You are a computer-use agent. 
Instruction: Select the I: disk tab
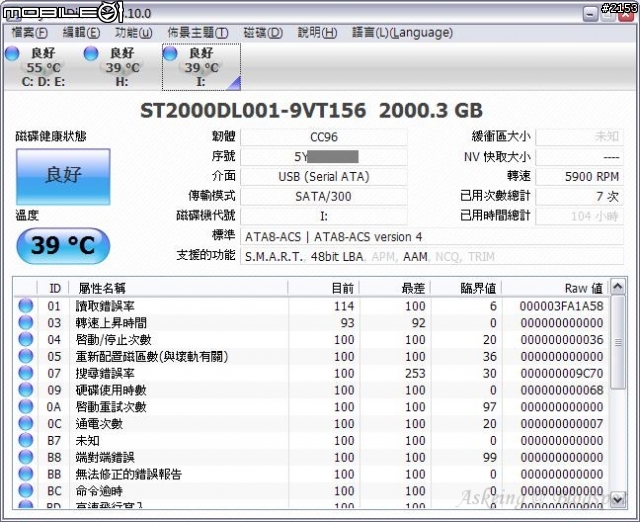[201, 67]
